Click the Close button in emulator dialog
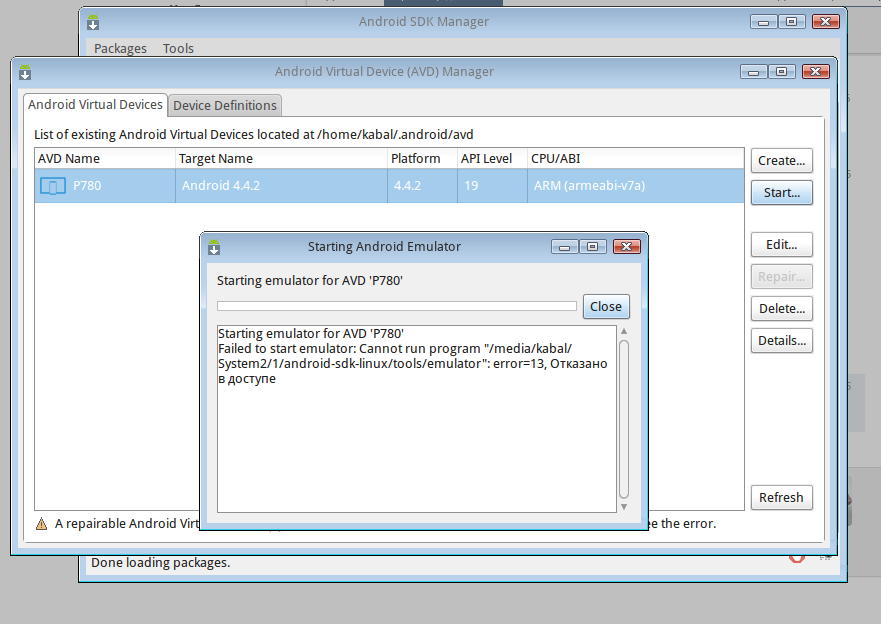881x624 pixels. [x=606, y=307]
